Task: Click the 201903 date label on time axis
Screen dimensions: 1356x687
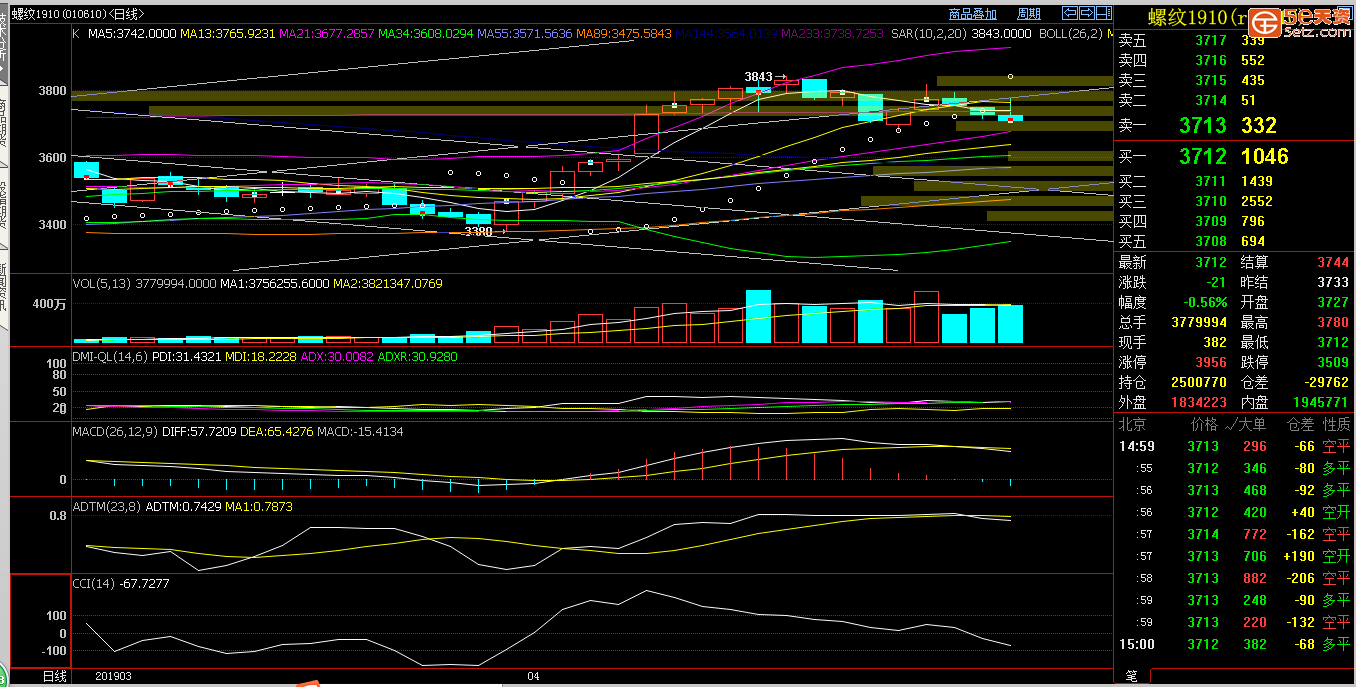Action: [x=114, y=676]
